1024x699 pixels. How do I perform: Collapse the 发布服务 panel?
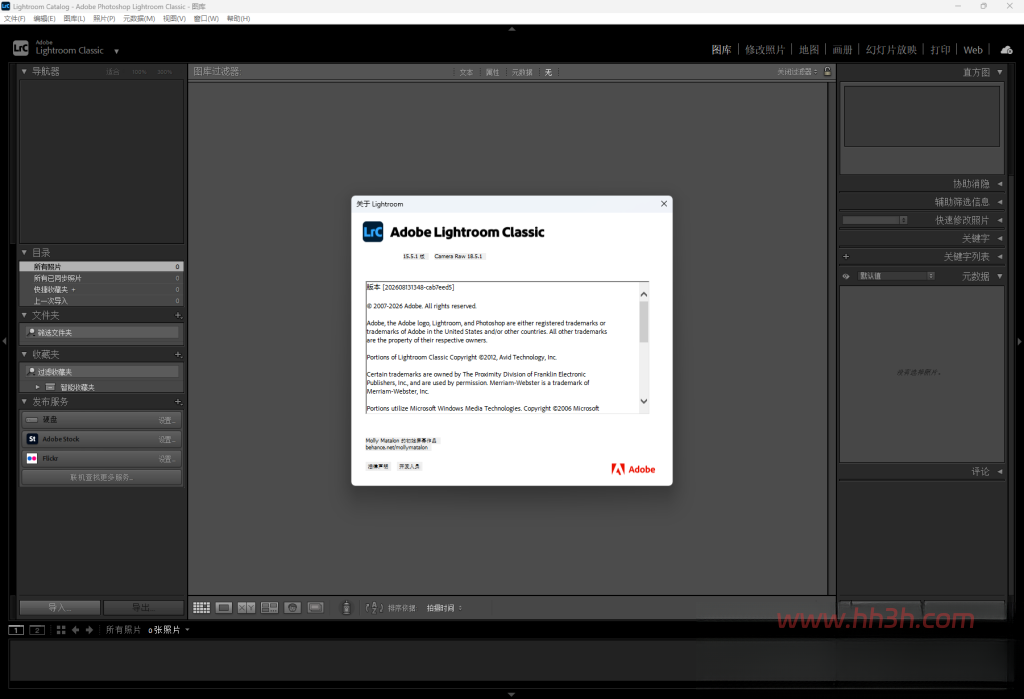coord(24,402)
